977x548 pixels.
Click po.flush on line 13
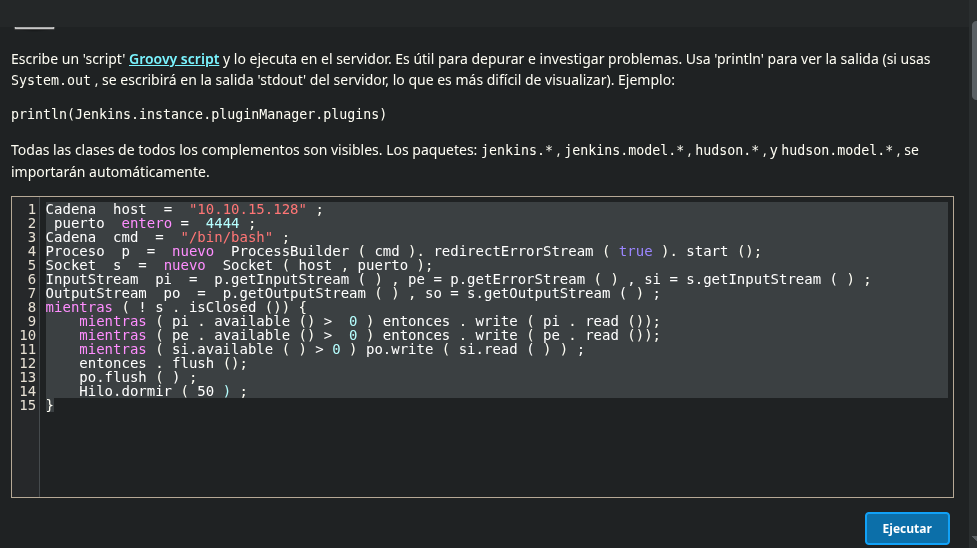[113, 377]
